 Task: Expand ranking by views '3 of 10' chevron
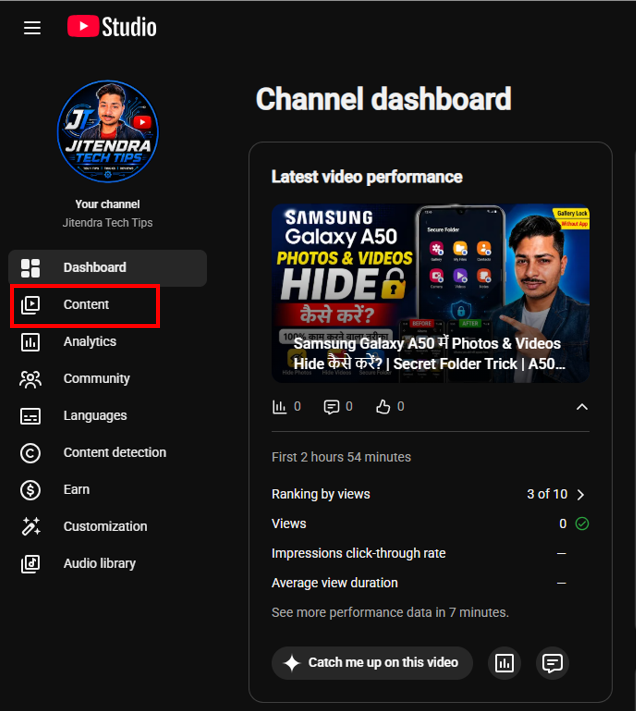pyautogui.click(x=580, y=494)
